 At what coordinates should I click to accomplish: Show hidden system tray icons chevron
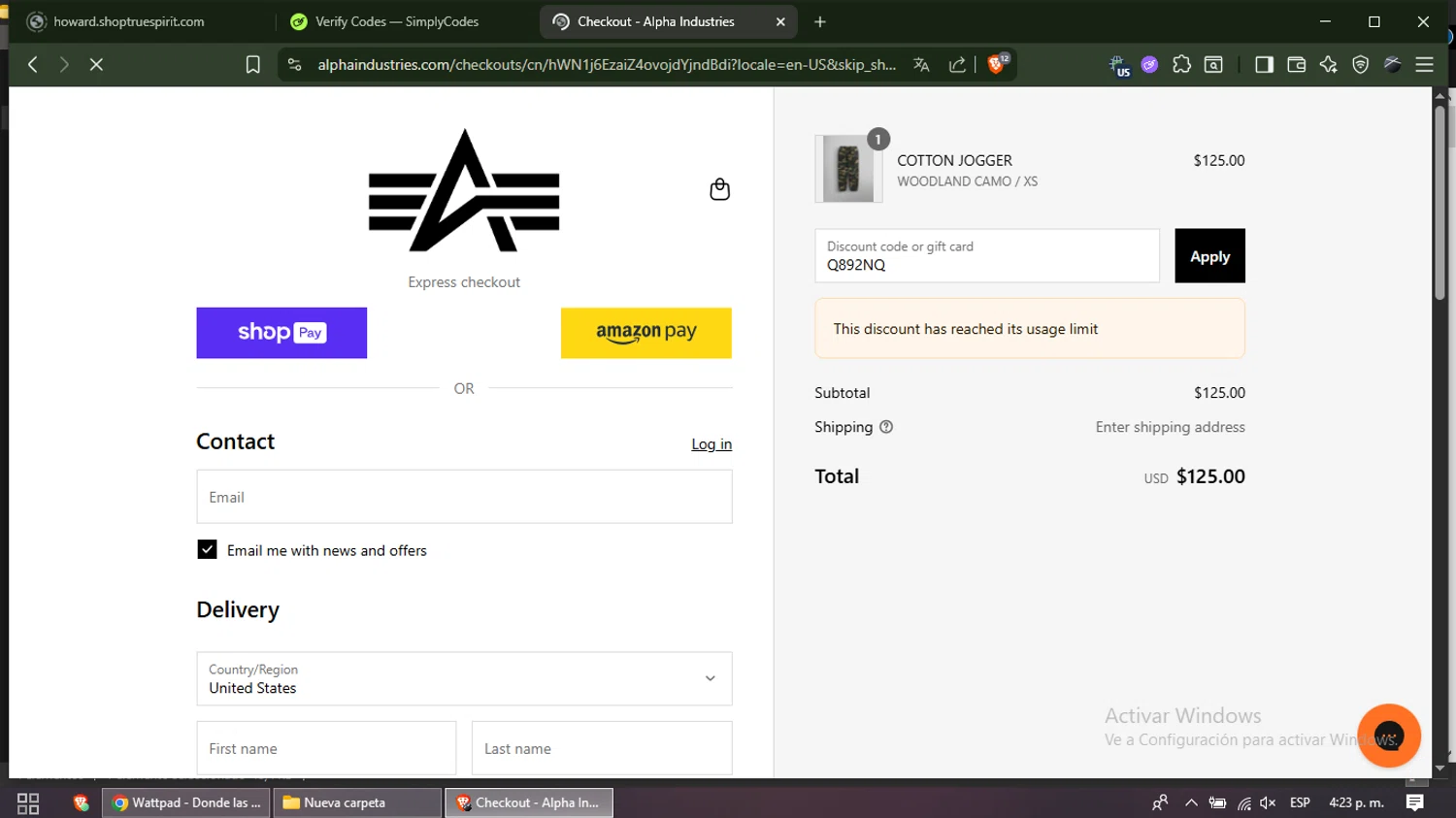[x=1191, y=802]
